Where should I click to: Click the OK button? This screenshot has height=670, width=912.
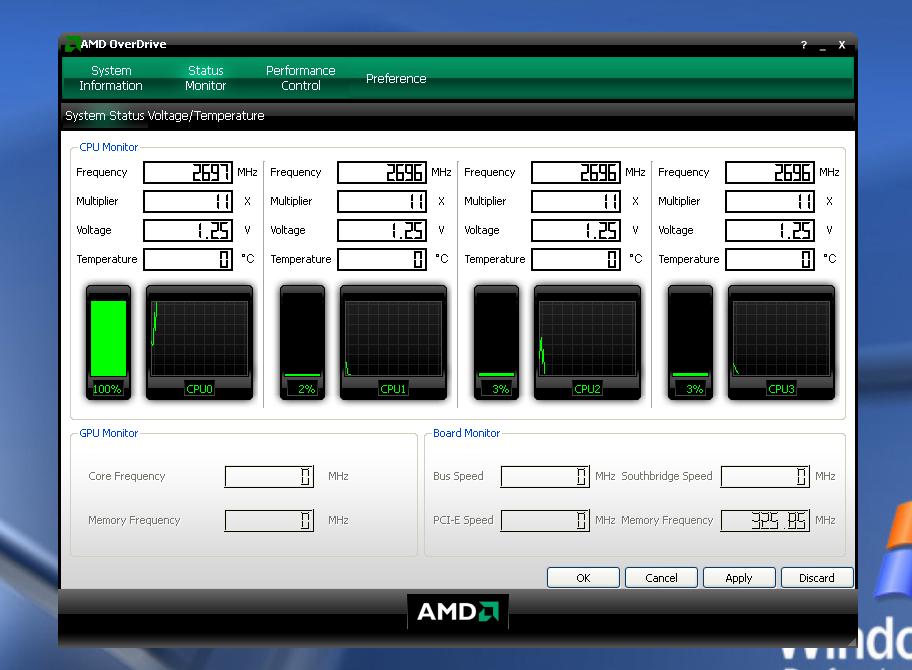tap(583, 578)
